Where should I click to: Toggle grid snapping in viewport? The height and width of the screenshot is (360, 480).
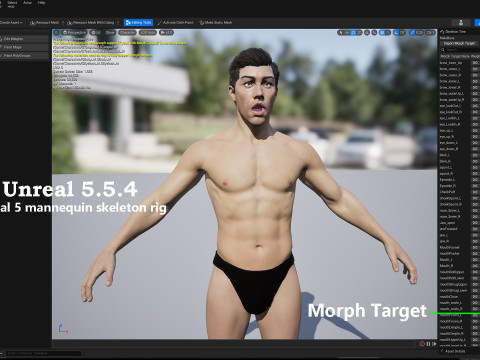382,32
